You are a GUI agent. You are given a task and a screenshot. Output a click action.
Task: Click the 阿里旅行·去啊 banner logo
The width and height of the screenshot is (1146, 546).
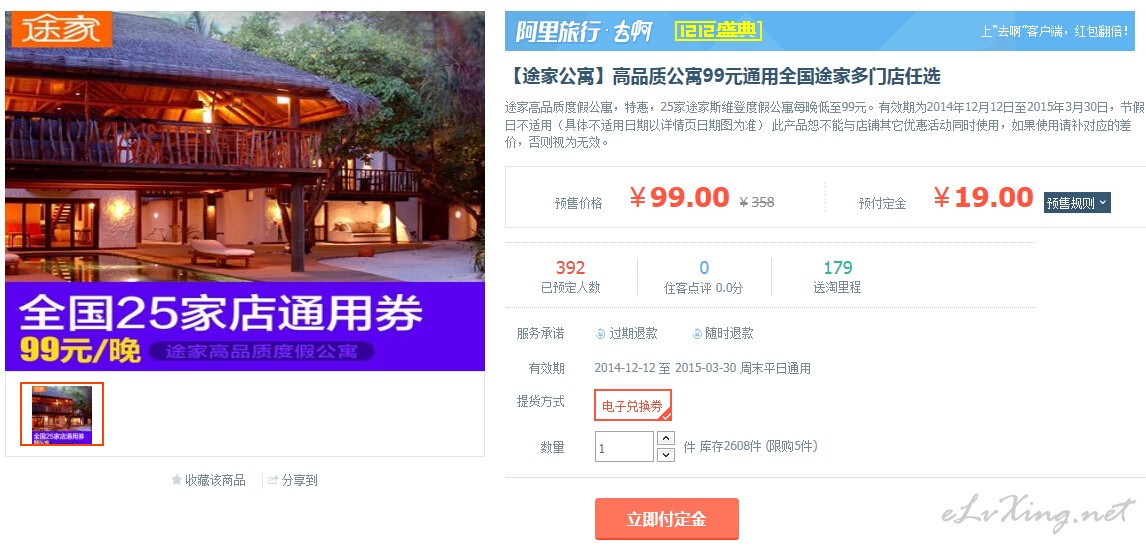click(585, 31)
